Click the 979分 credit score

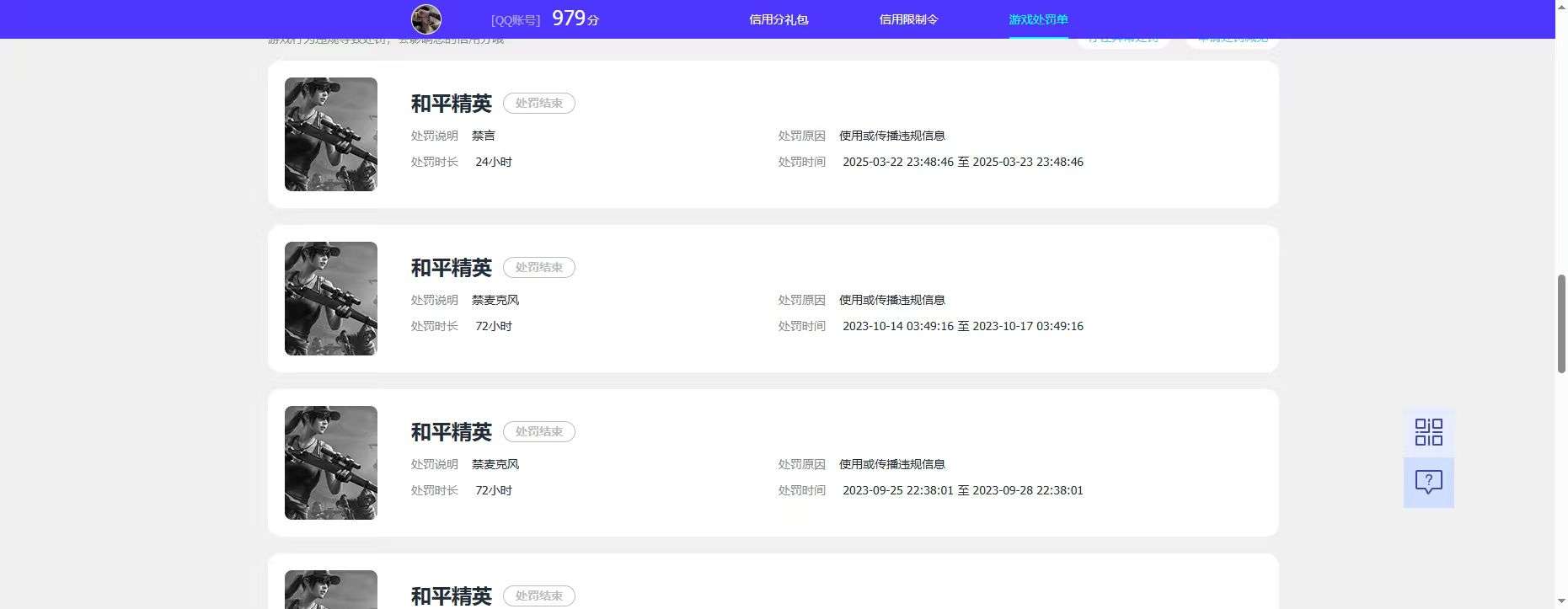(x=575, y=19)
